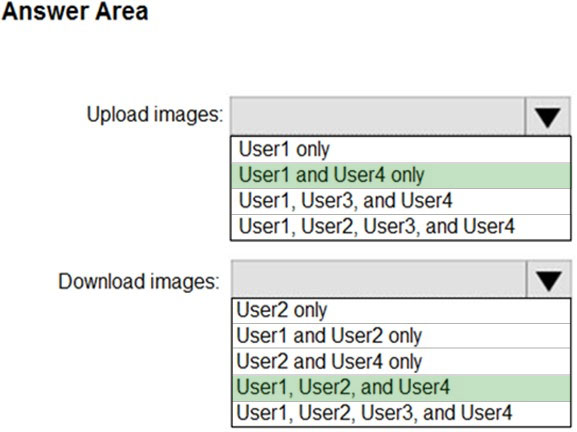This screenshot has width=577, height=432.
Task: Select "User1 only" in Upload list
Action: (x=401, y=149)
